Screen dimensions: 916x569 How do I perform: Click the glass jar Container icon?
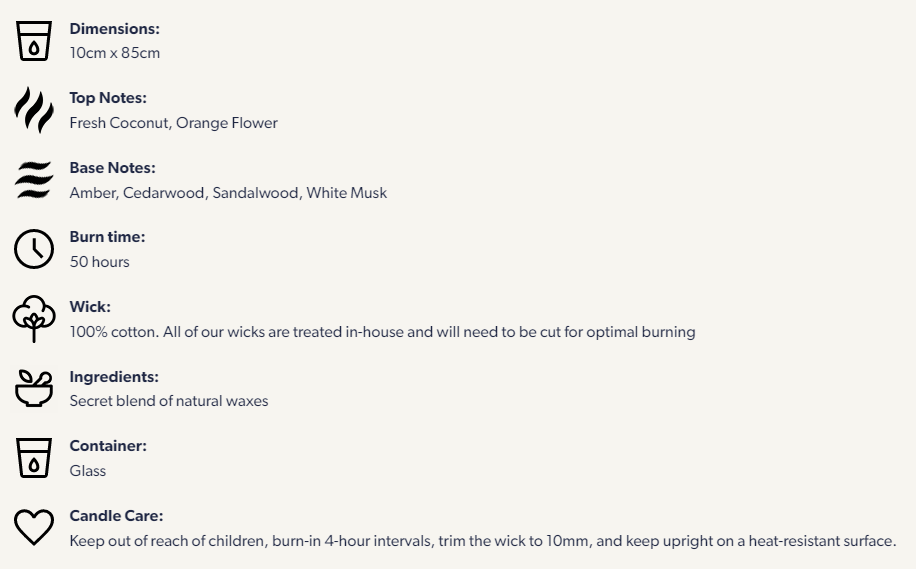point(34,458)
